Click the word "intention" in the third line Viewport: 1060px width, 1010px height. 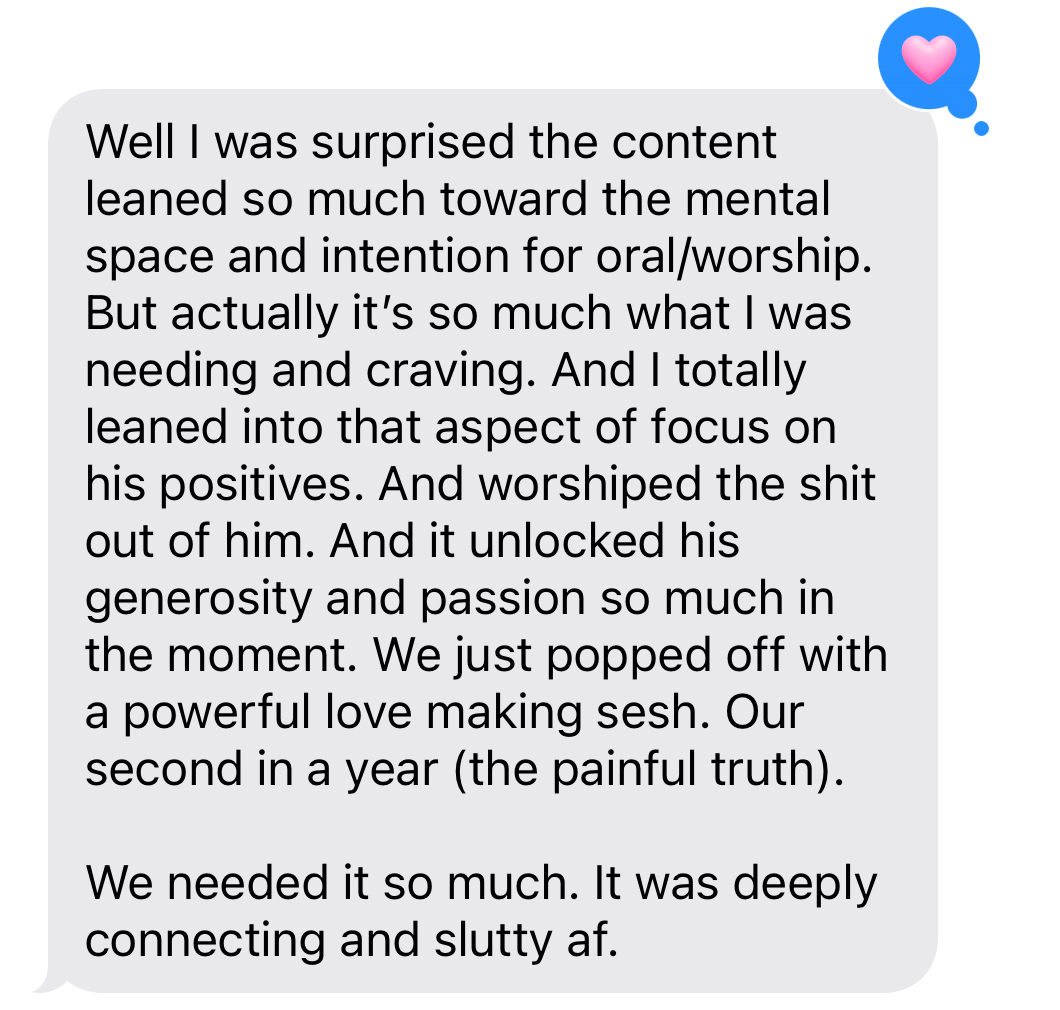pyautogui.click(x=415, y=256)
